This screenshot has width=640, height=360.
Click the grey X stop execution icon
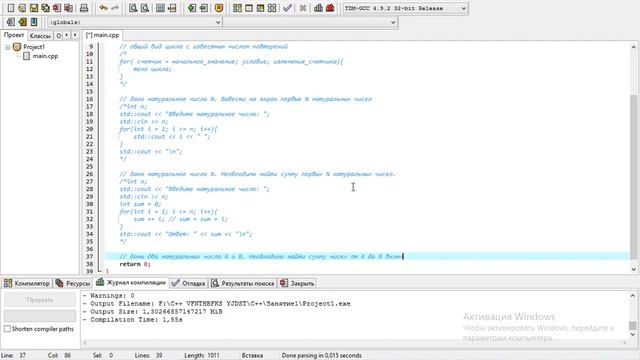tap(303, 8)
